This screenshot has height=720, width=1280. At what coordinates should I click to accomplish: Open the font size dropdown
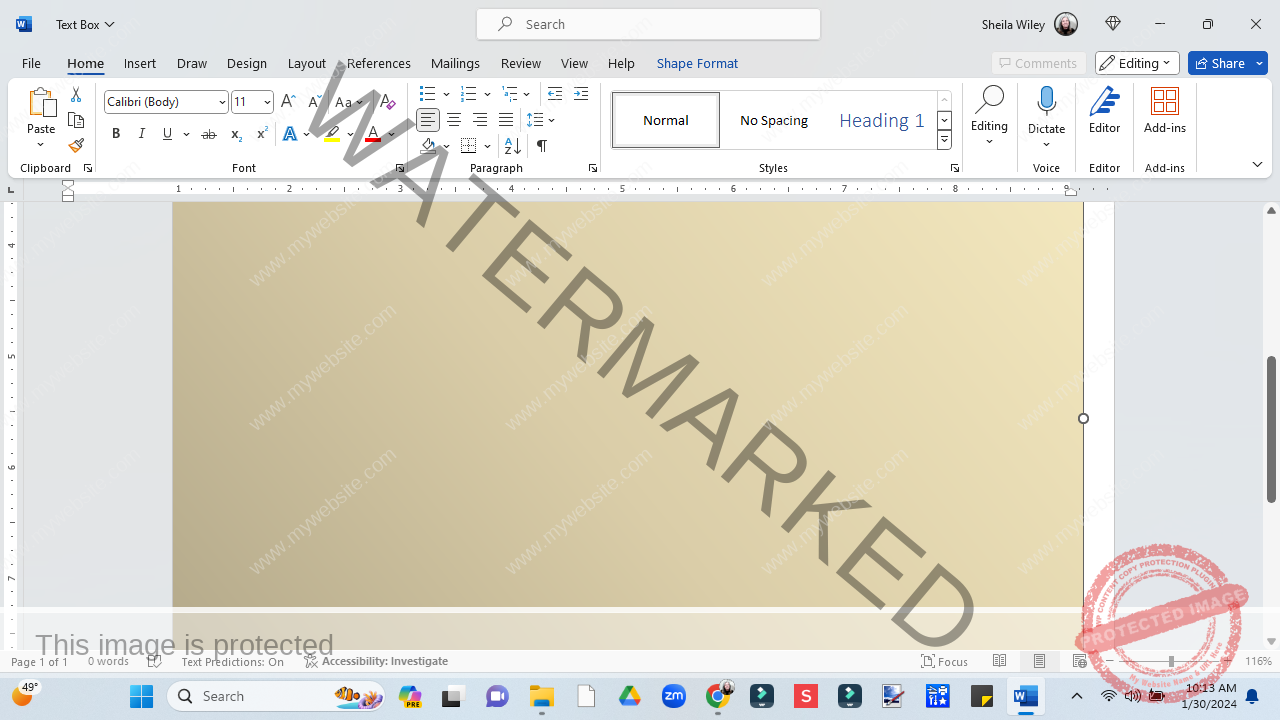267,102
